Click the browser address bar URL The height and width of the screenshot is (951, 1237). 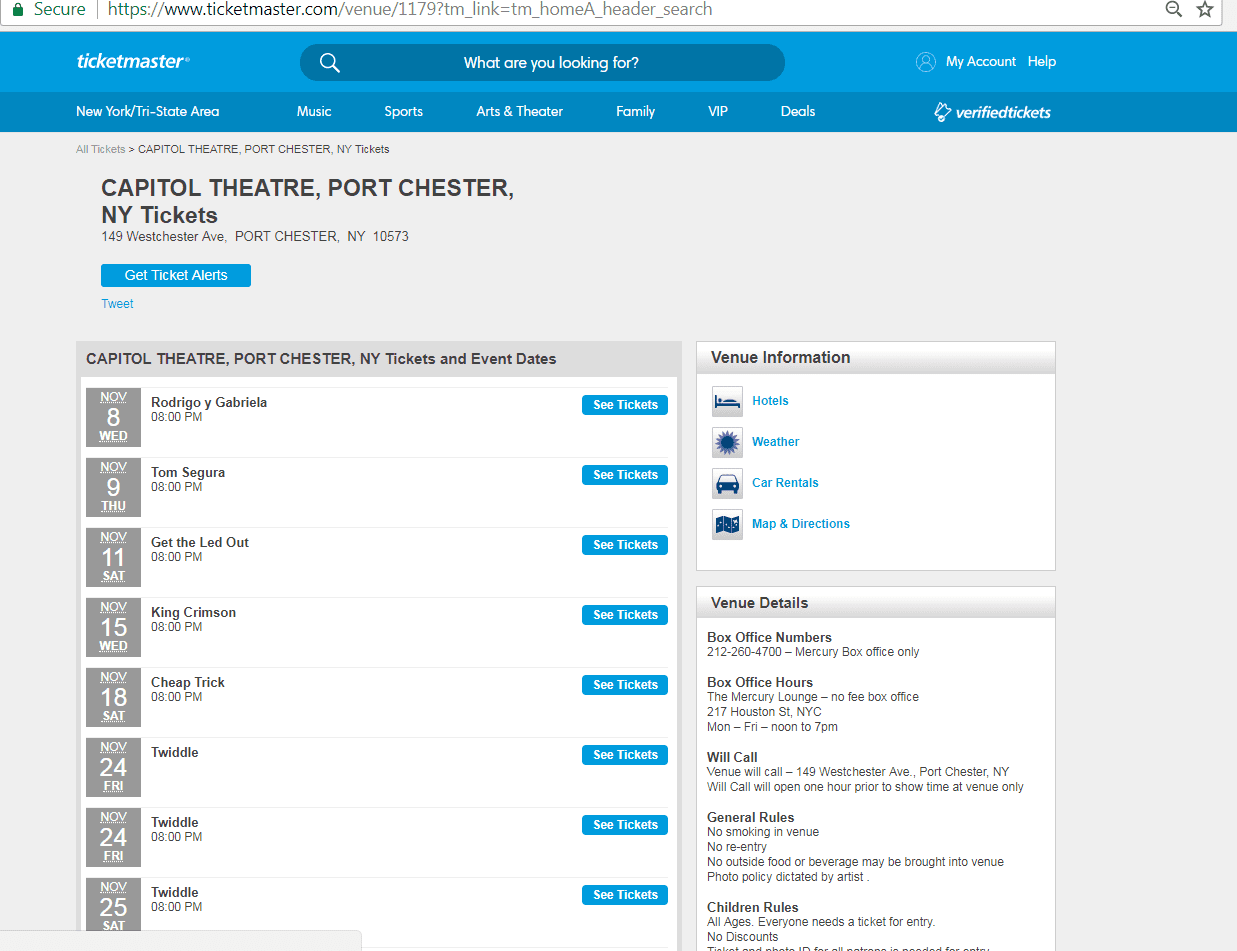(x=410, y=9)
